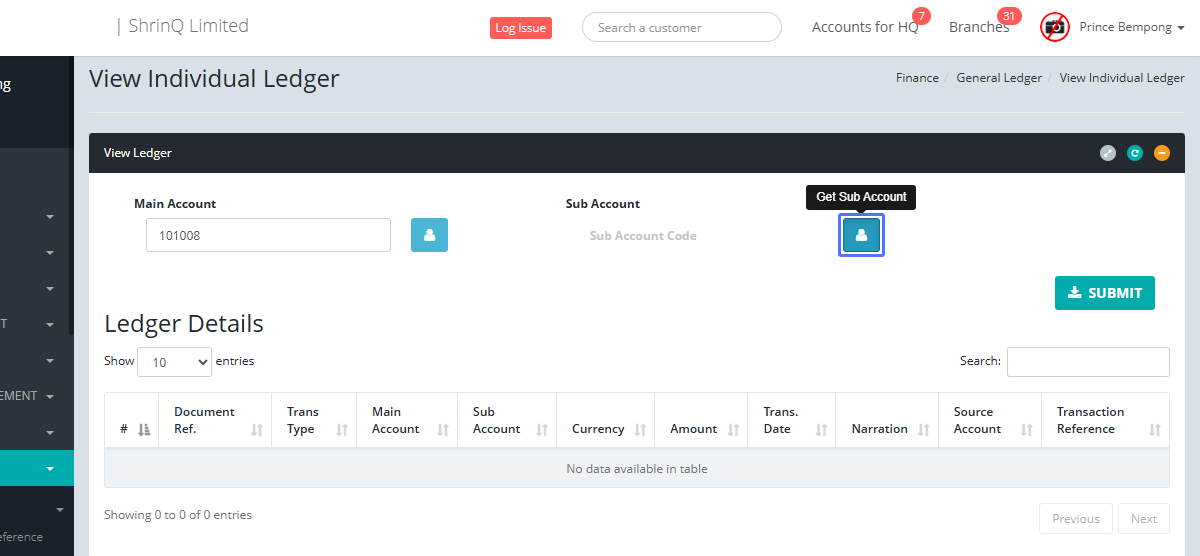Open the Prince Bempong user menu
This screenshot has width=1200, height=556.
point(1131,27)
